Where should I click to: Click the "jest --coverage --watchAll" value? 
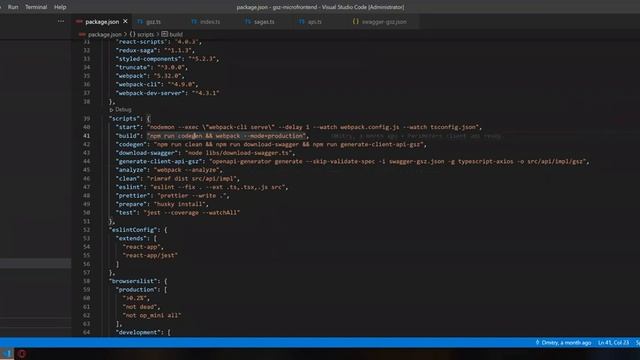[192, 213]
